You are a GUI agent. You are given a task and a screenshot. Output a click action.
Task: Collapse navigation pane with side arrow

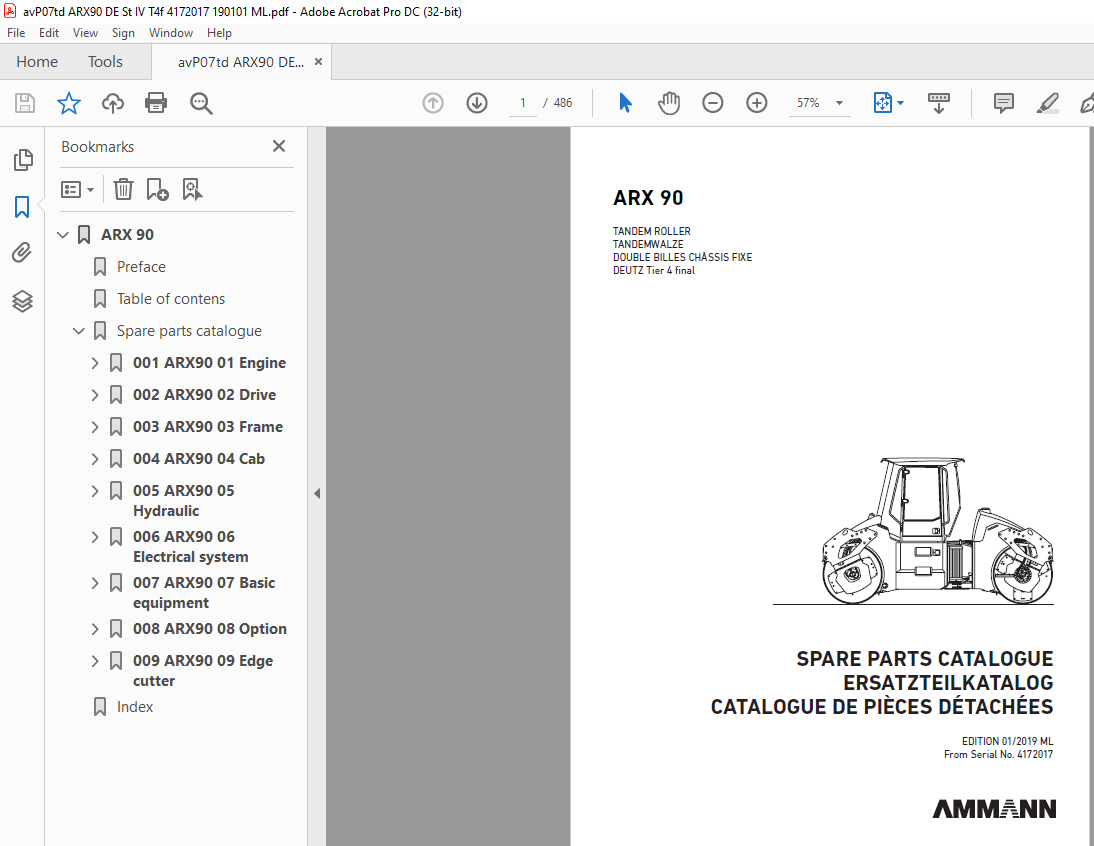[317, 494]
